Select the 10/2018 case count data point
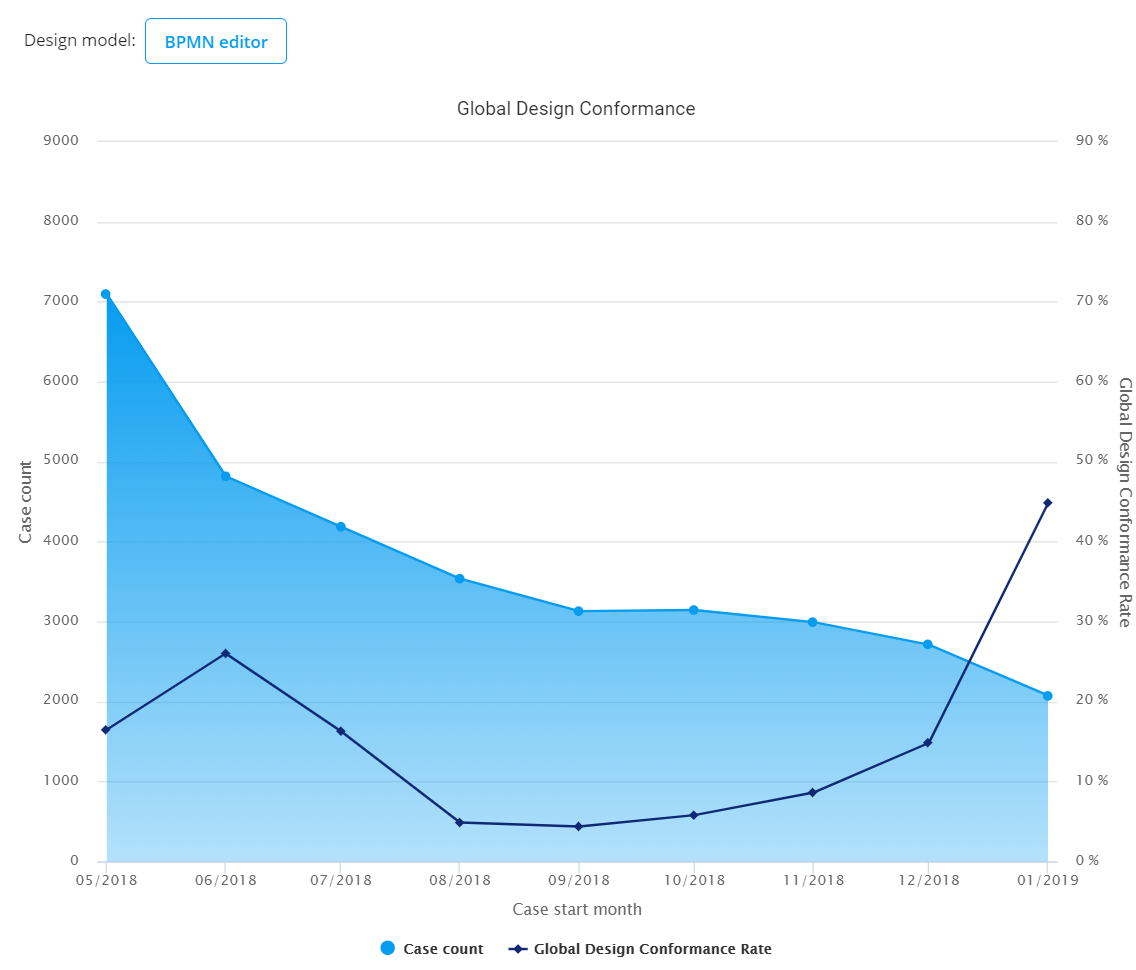The image size is (1136, 970). [693, 610]
